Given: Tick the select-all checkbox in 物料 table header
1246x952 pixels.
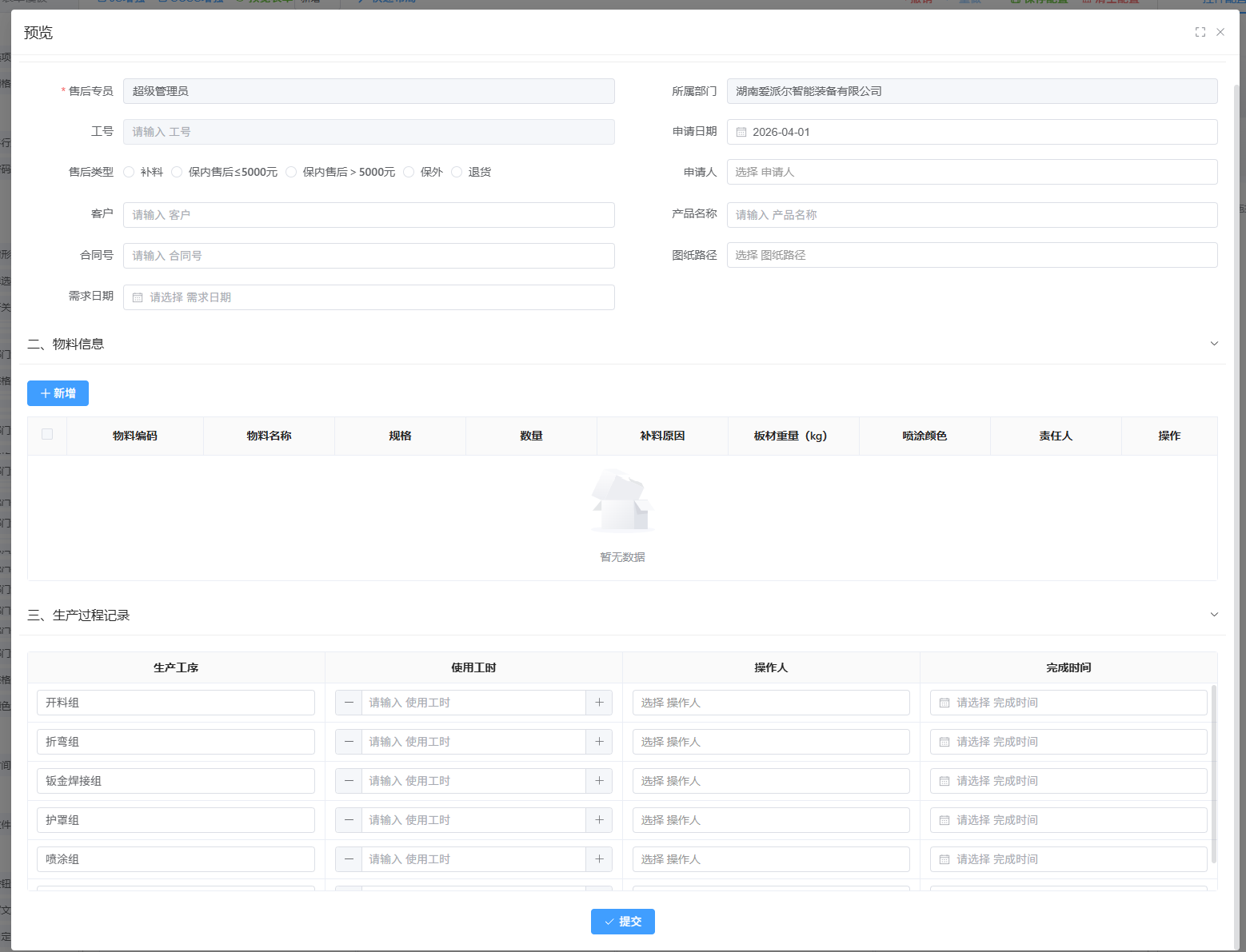Looking at the screenshot, I should [x=47, y=434].
